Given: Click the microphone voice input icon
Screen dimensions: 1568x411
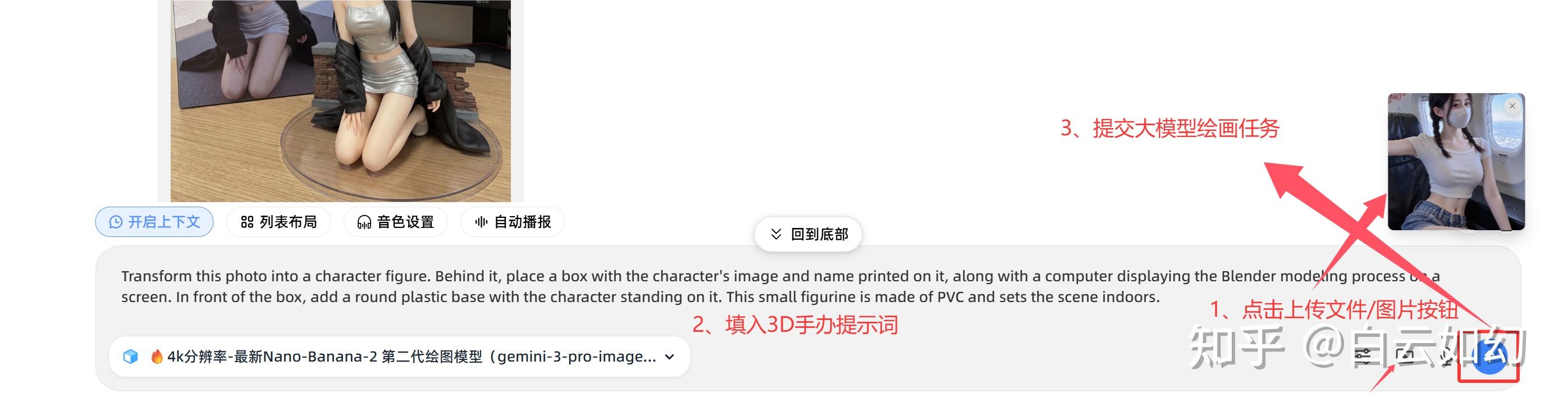Looking at the screenshot, I should (1447, 357).
